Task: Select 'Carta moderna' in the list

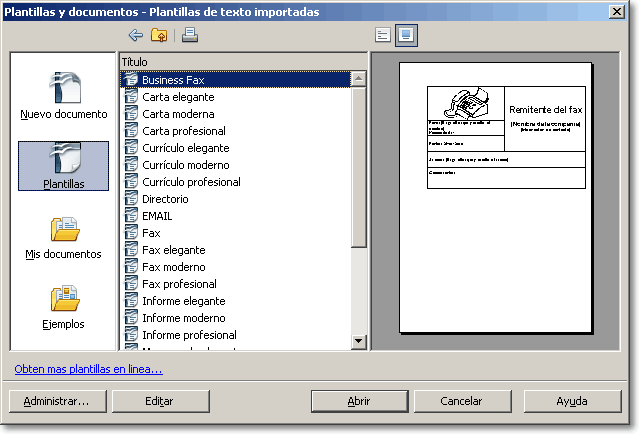Action: [178, 114]
